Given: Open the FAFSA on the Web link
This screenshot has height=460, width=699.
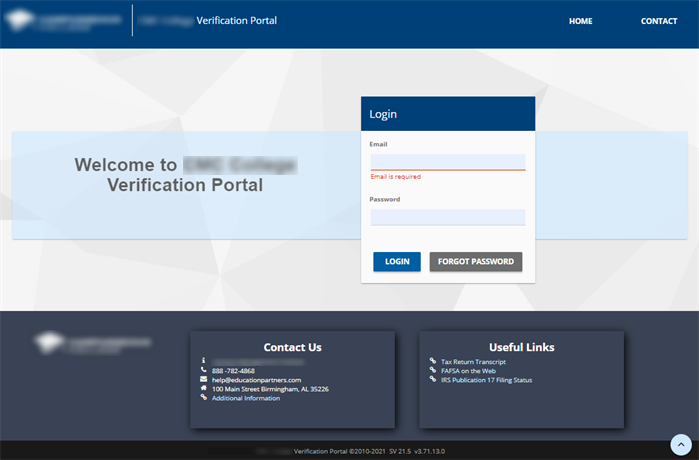Looking at the screenshot, I should pos(468,371).
